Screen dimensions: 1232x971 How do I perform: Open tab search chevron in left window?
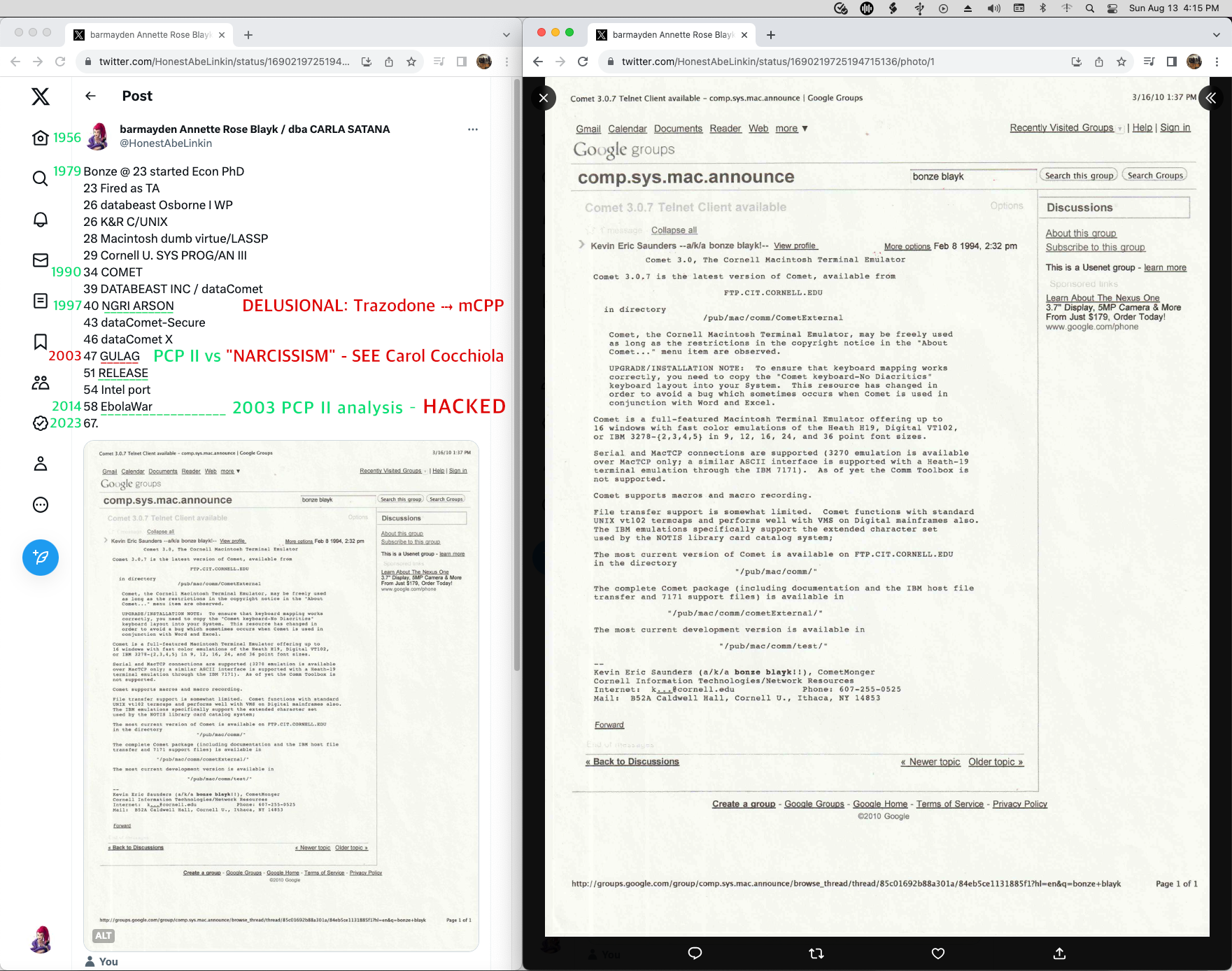coord(506,35)
